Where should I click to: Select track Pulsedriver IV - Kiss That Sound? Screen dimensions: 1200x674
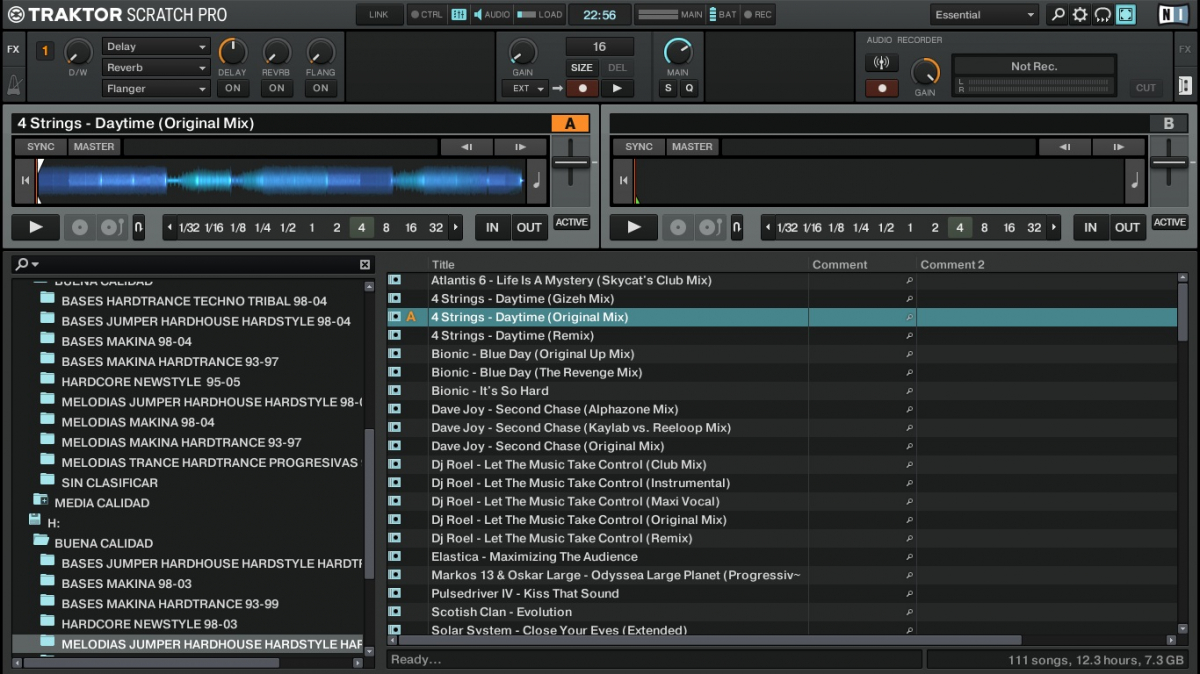coord(524,594)
